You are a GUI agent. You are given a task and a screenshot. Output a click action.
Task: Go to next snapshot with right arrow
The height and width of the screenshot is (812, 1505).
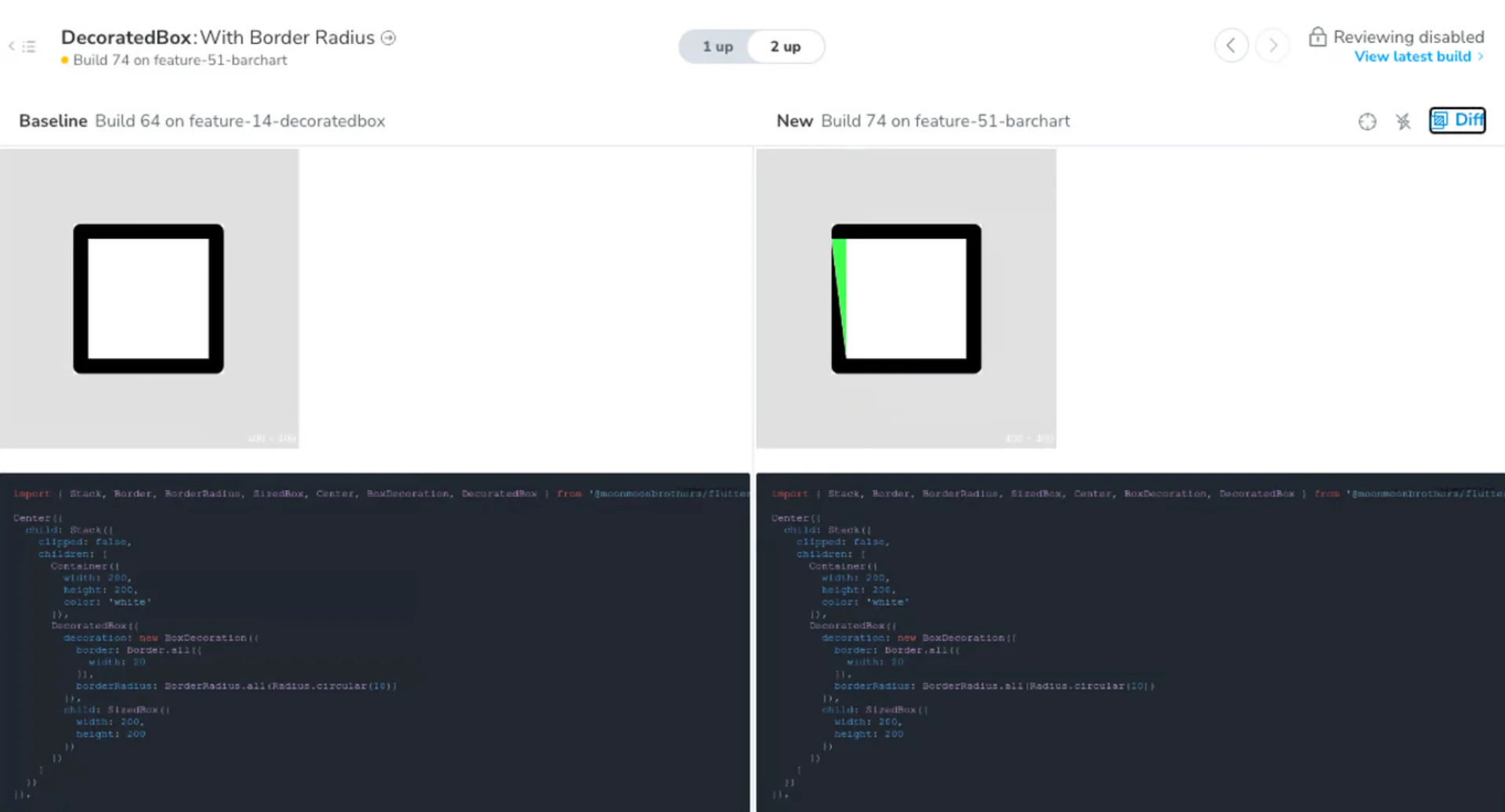pos(1272,45)
